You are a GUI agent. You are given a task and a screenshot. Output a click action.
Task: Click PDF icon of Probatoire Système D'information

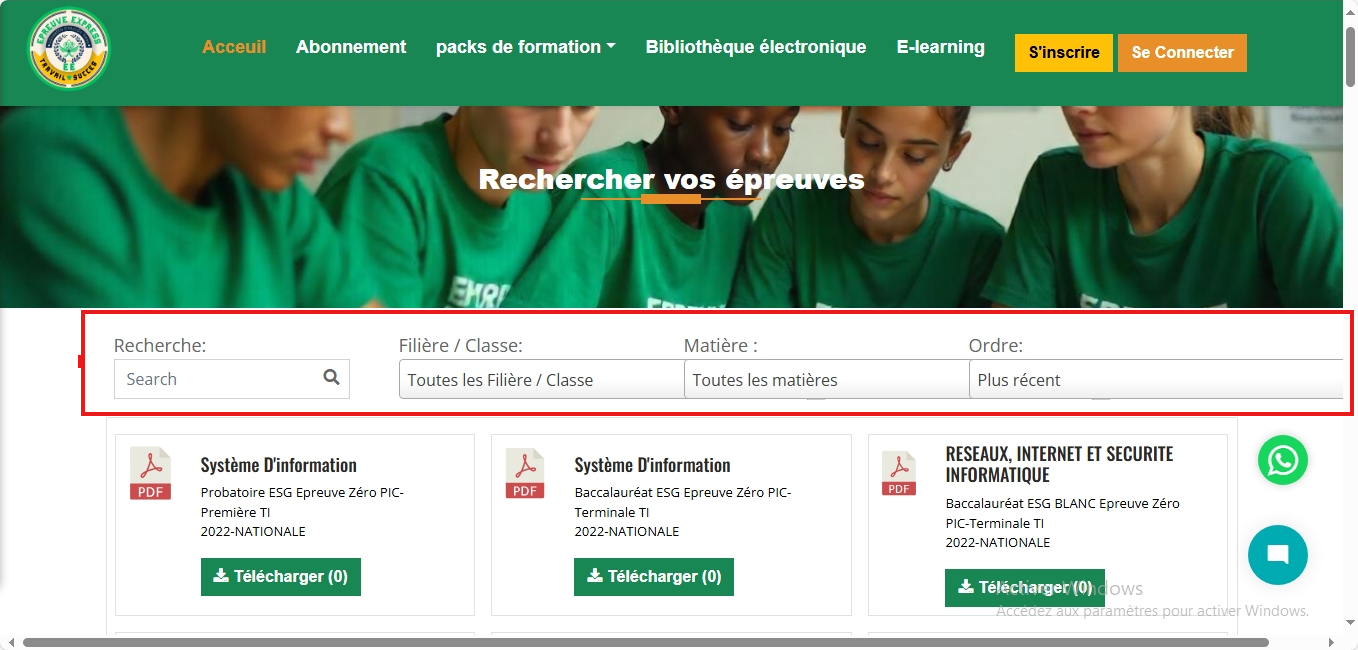click(150, 474)
